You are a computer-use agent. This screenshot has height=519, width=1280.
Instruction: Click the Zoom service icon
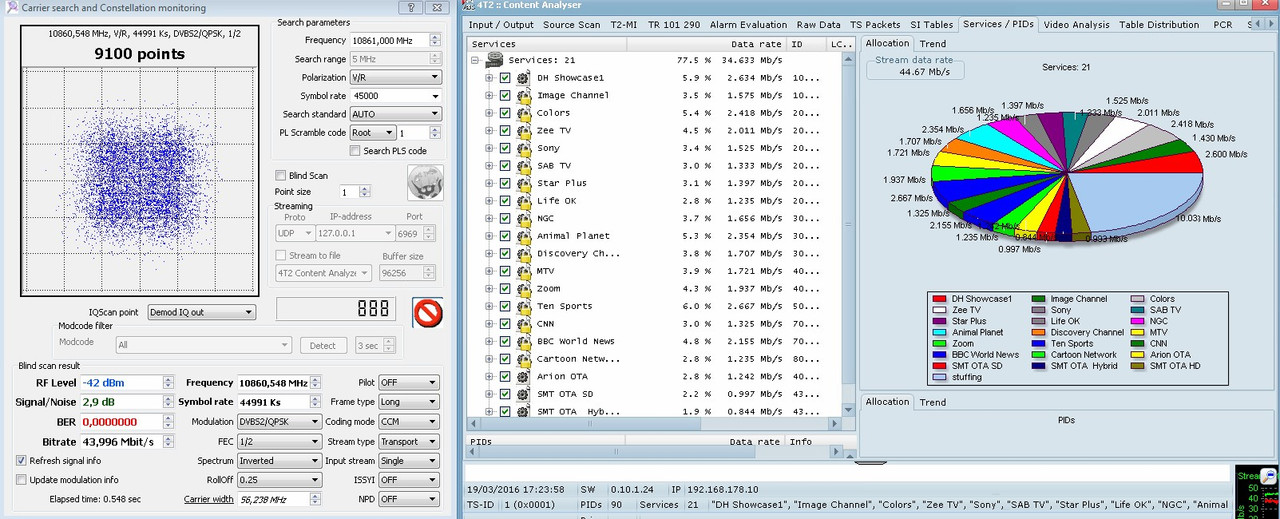coord(523,288)
